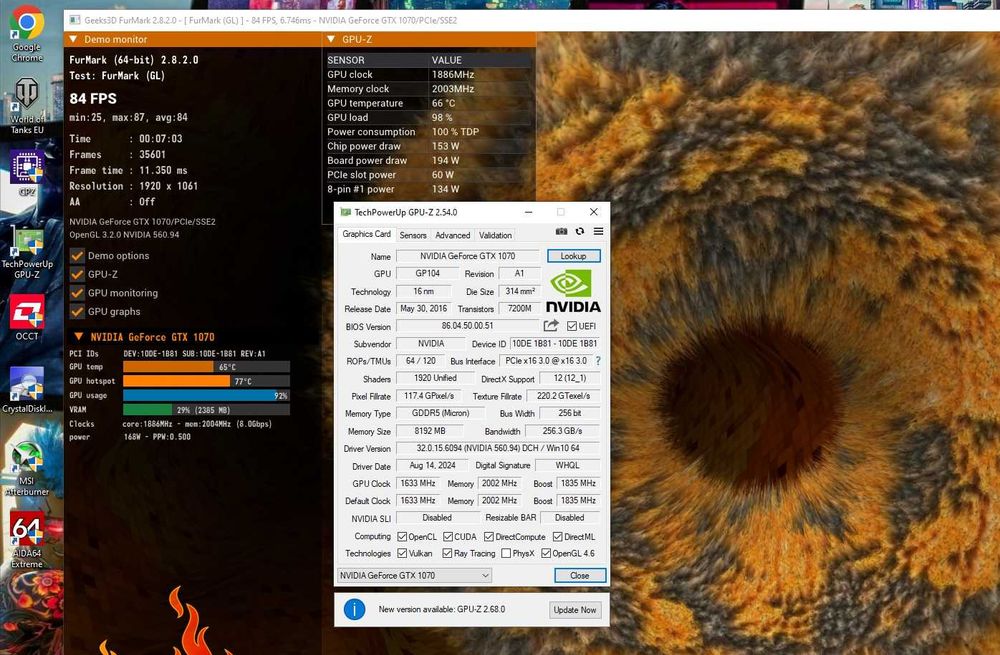Click the 8-pin #1 power 134 W row

429,189
